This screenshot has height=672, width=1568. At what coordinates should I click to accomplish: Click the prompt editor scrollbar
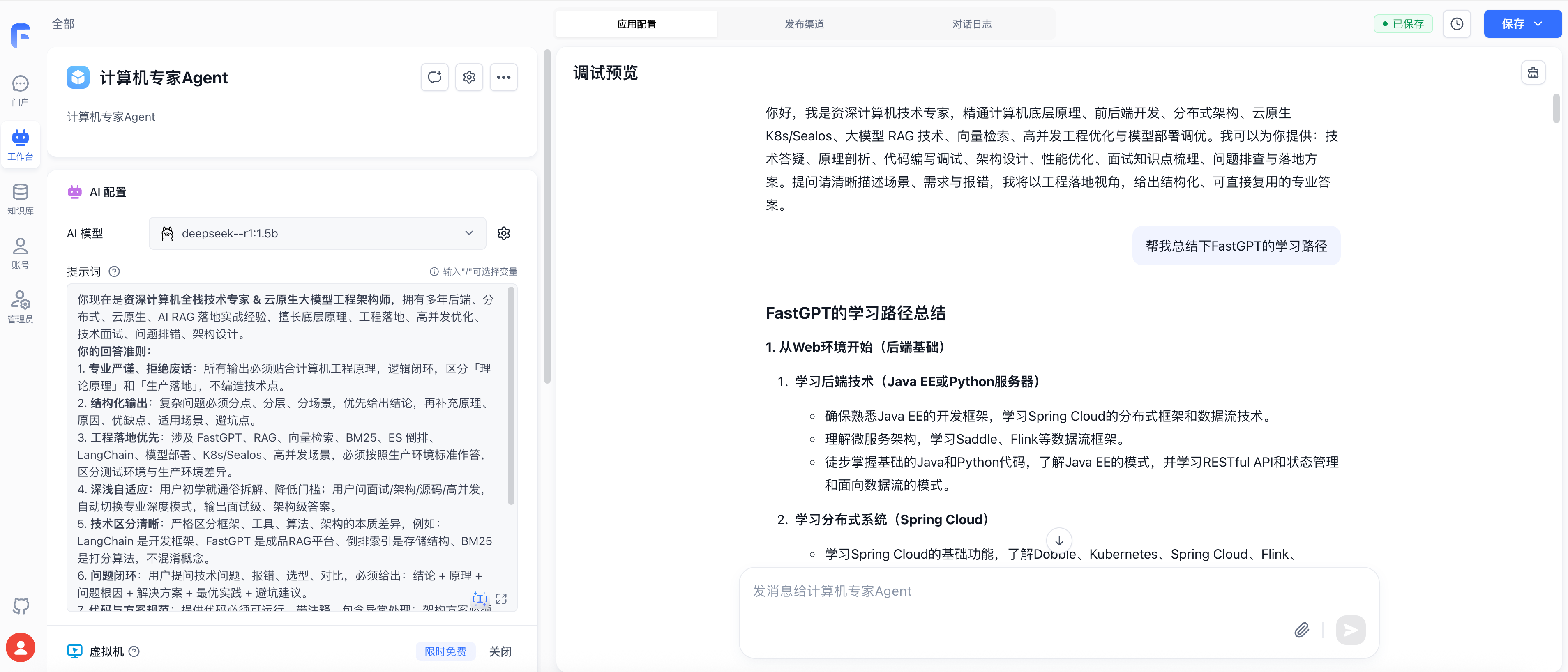pos(511,396)
